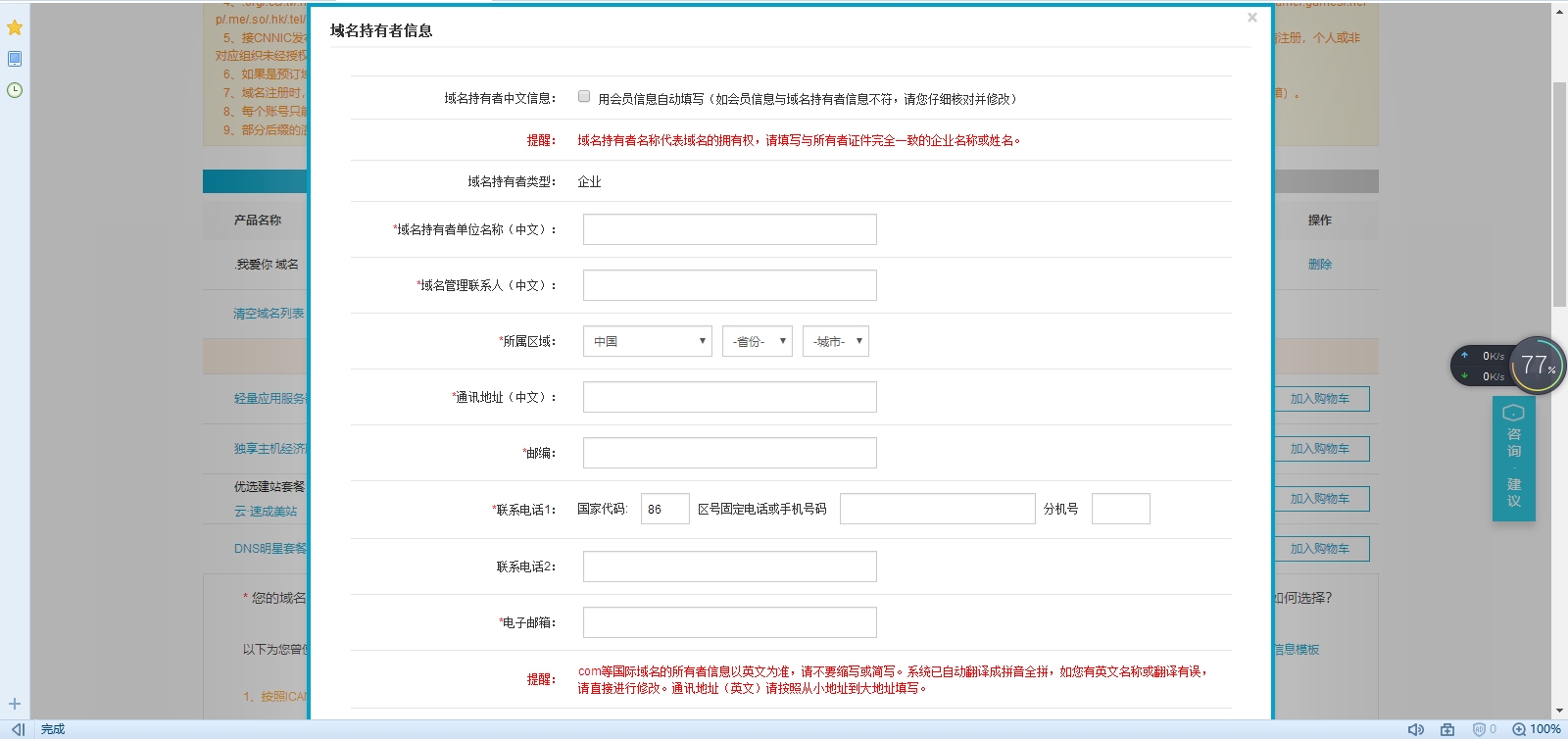Open the consult and suggestion floating panel

coord(1514,458)
